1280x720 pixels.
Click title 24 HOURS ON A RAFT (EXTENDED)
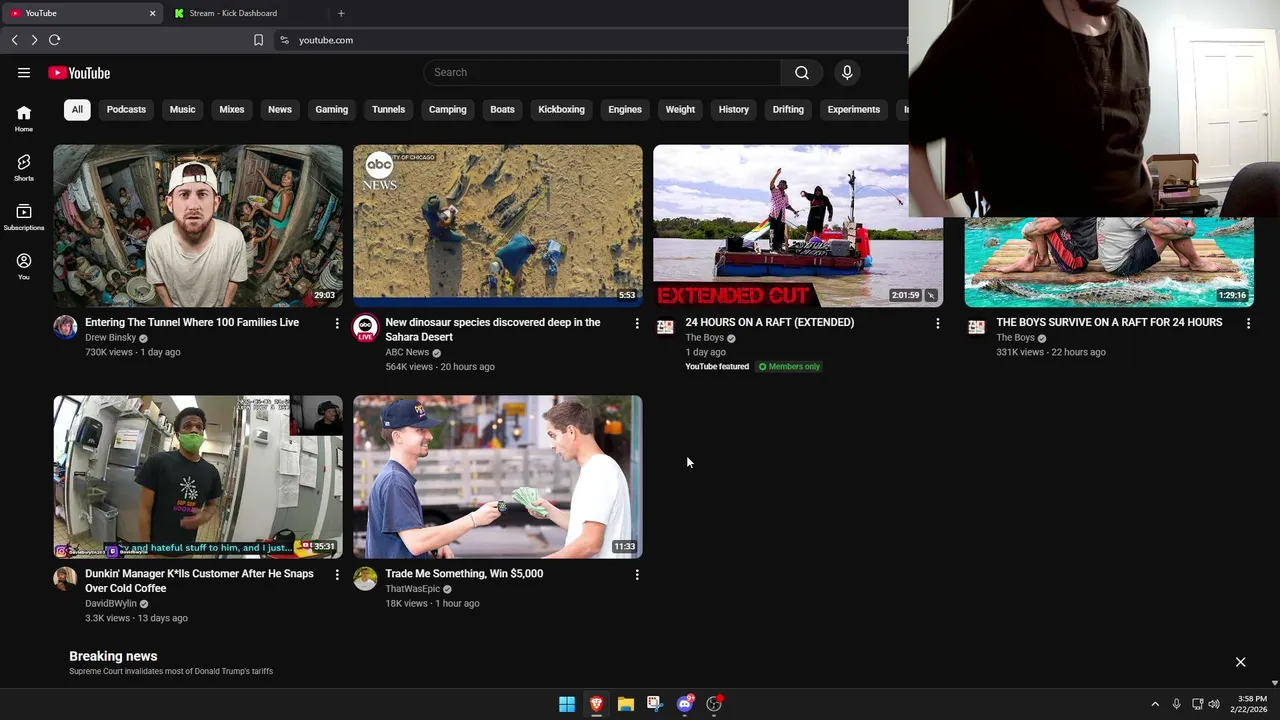769,322
